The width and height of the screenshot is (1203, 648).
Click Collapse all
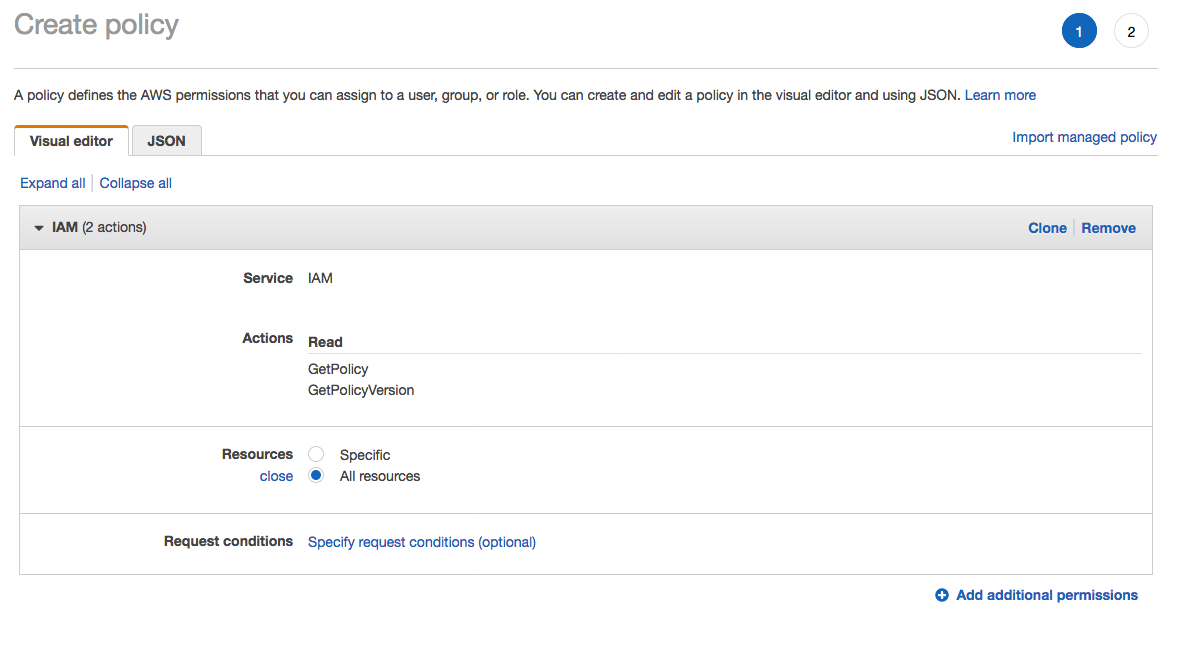(x=136, y=183)
